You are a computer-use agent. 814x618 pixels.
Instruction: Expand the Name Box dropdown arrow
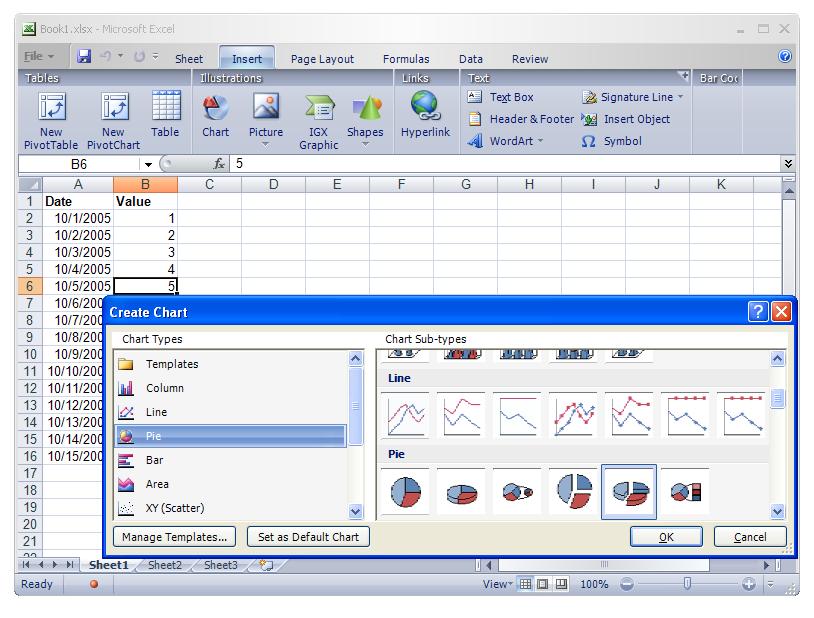(148, 165)
